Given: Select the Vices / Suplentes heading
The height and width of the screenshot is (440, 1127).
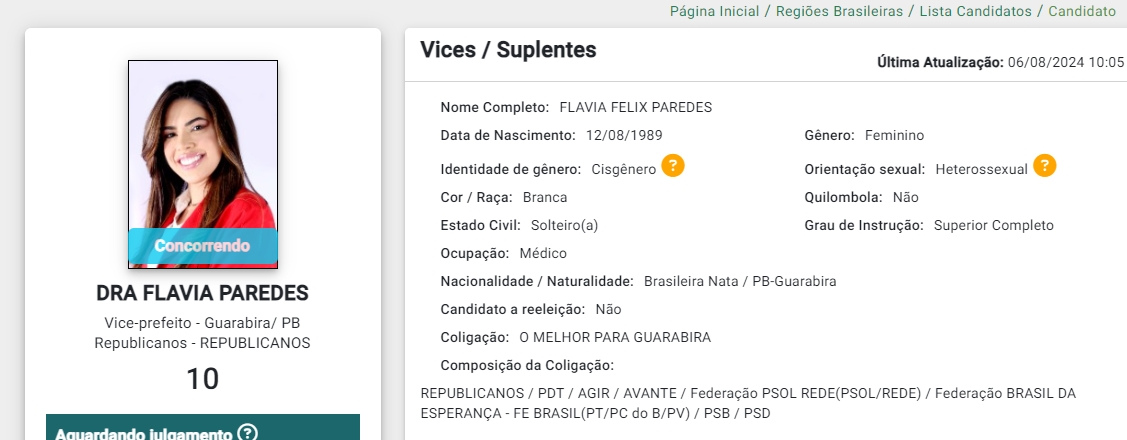Looking at the screenshot, I should pos(508,50).
